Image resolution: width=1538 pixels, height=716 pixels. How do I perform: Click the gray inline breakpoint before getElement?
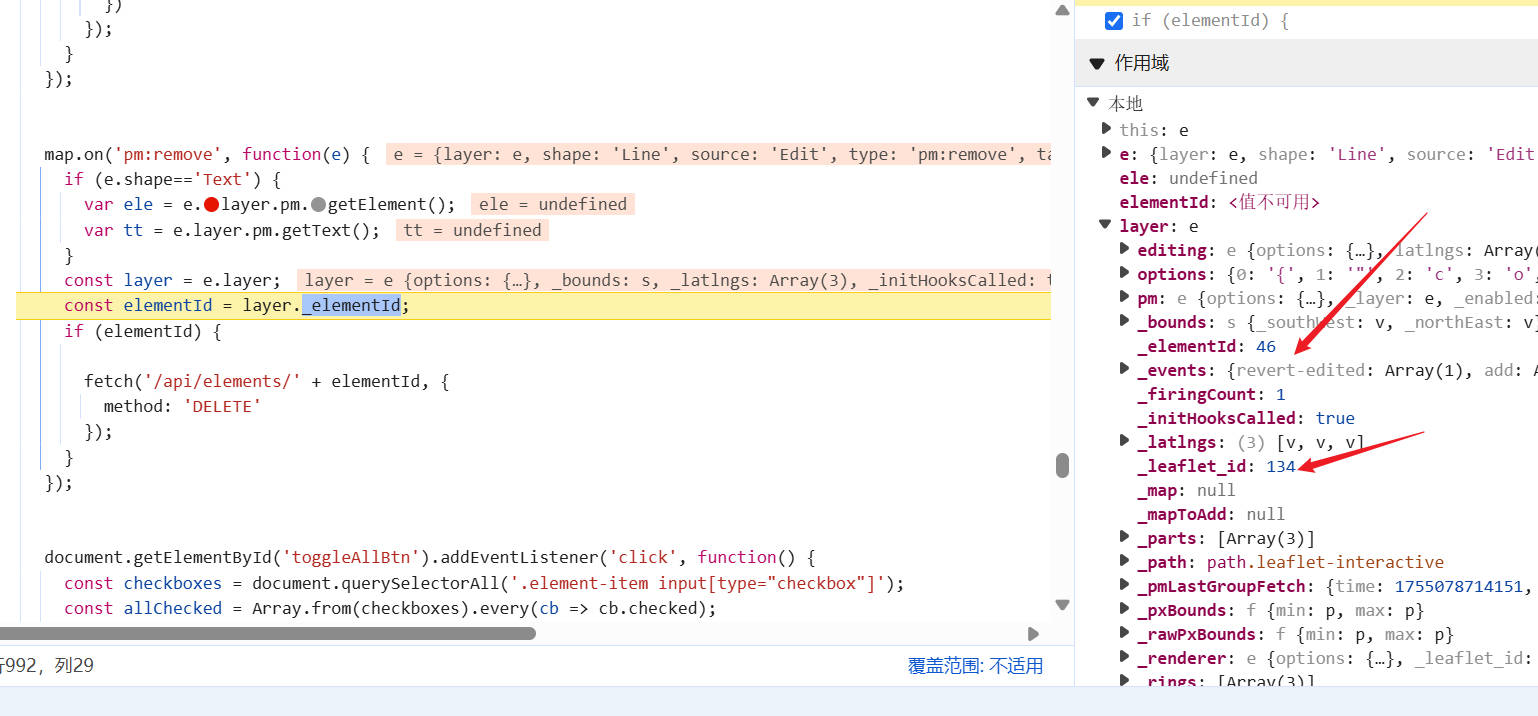tap(318, 204)
